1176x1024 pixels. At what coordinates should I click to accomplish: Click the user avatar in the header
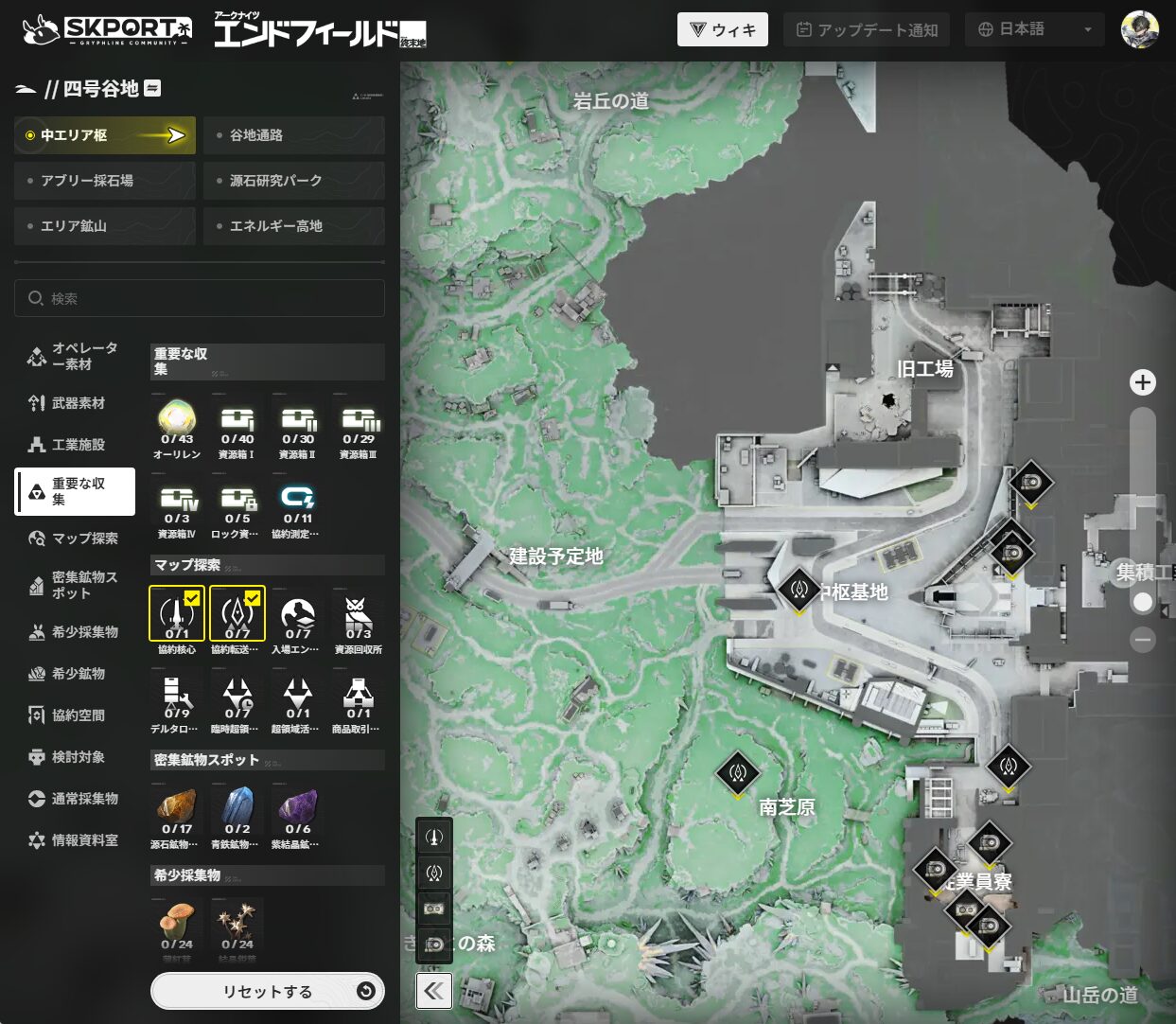[x=1139, y=29]
